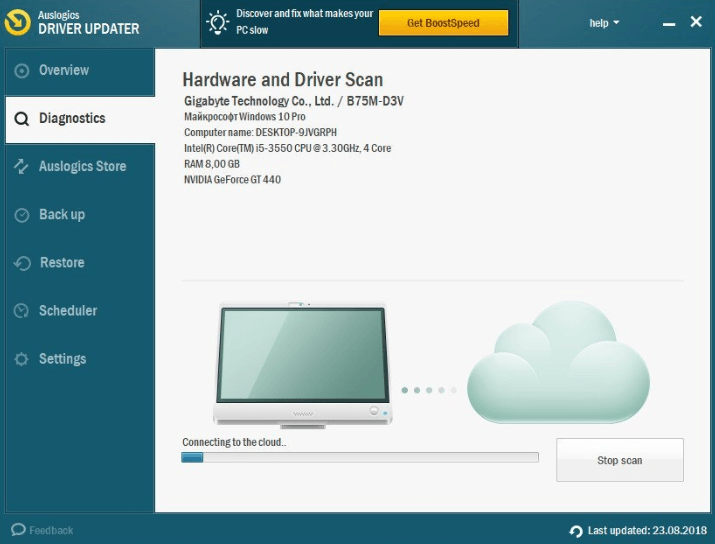Click the Back up checkmark clock icon
The width and height of the screenshot is (715, 544).
pos(21,215)
